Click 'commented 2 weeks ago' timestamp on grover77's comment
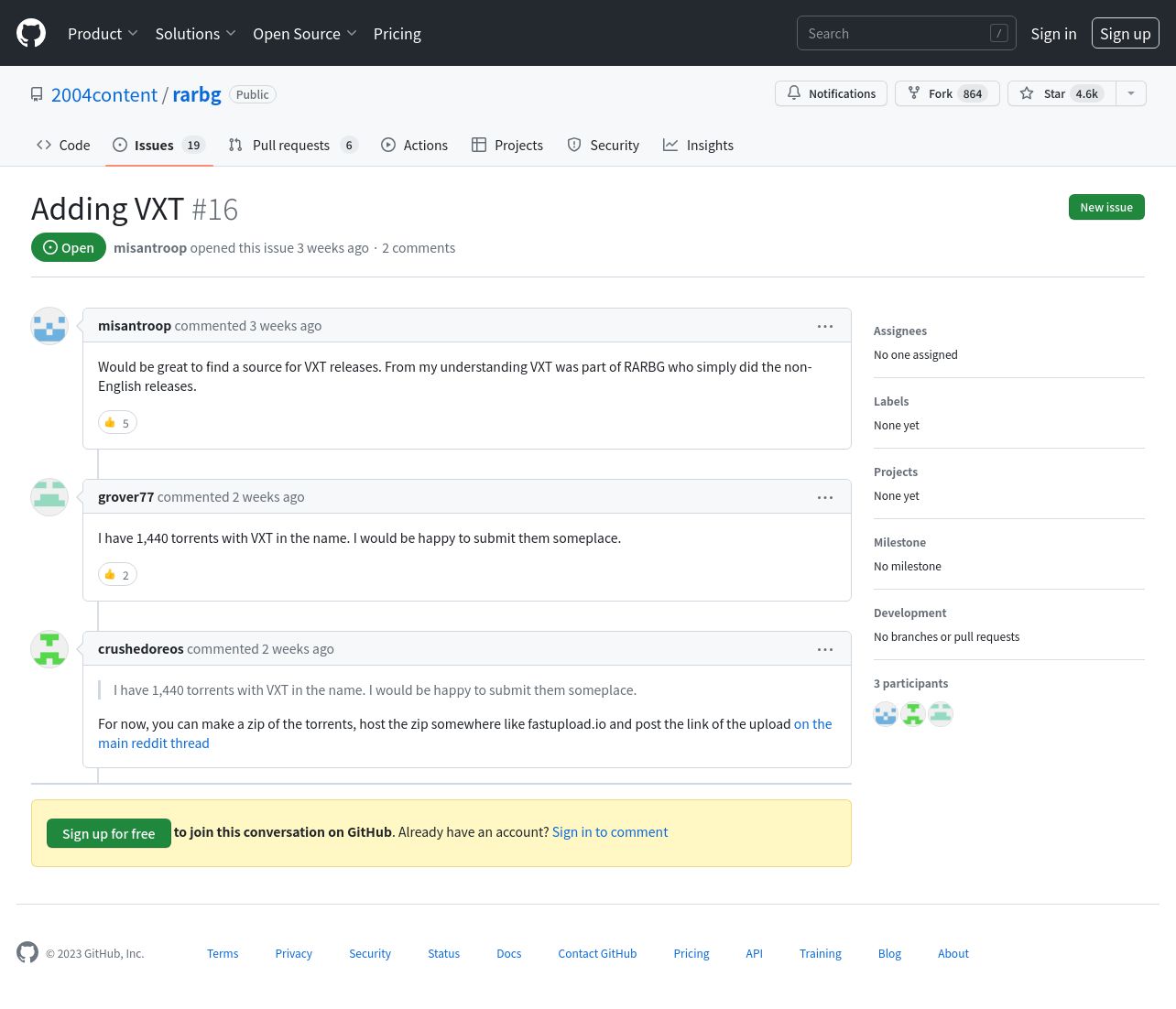Image resolution: width=1176 pixels, height=1009 pixels. [231, 497]
